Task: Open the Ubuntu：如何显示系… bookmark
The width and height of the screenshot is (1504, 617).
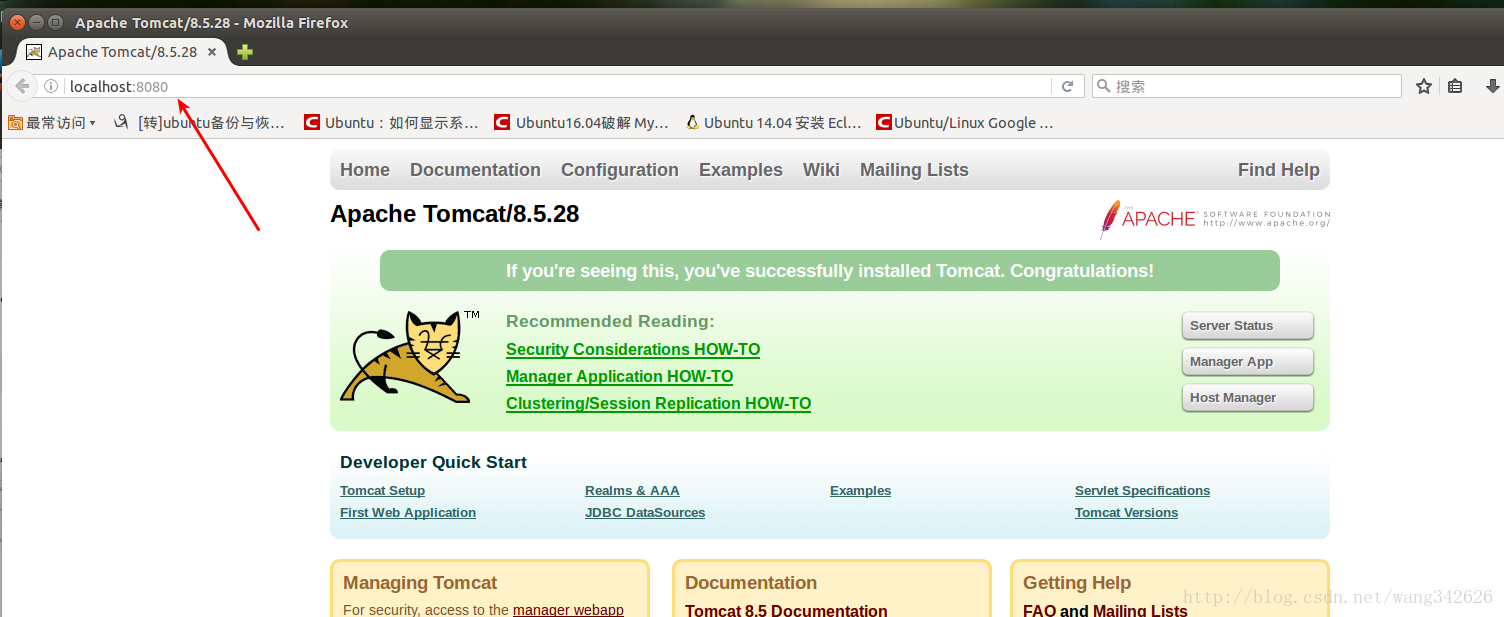Action: [x=392, y=123]
